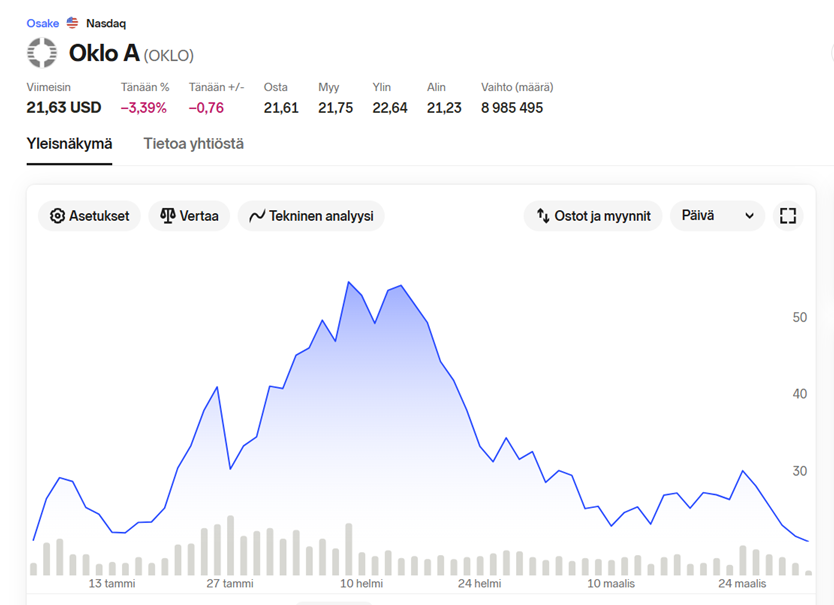Expand the Päivä dropdown chevron
The height and width of the screenshot is (605, 834).
click(749, 216)
